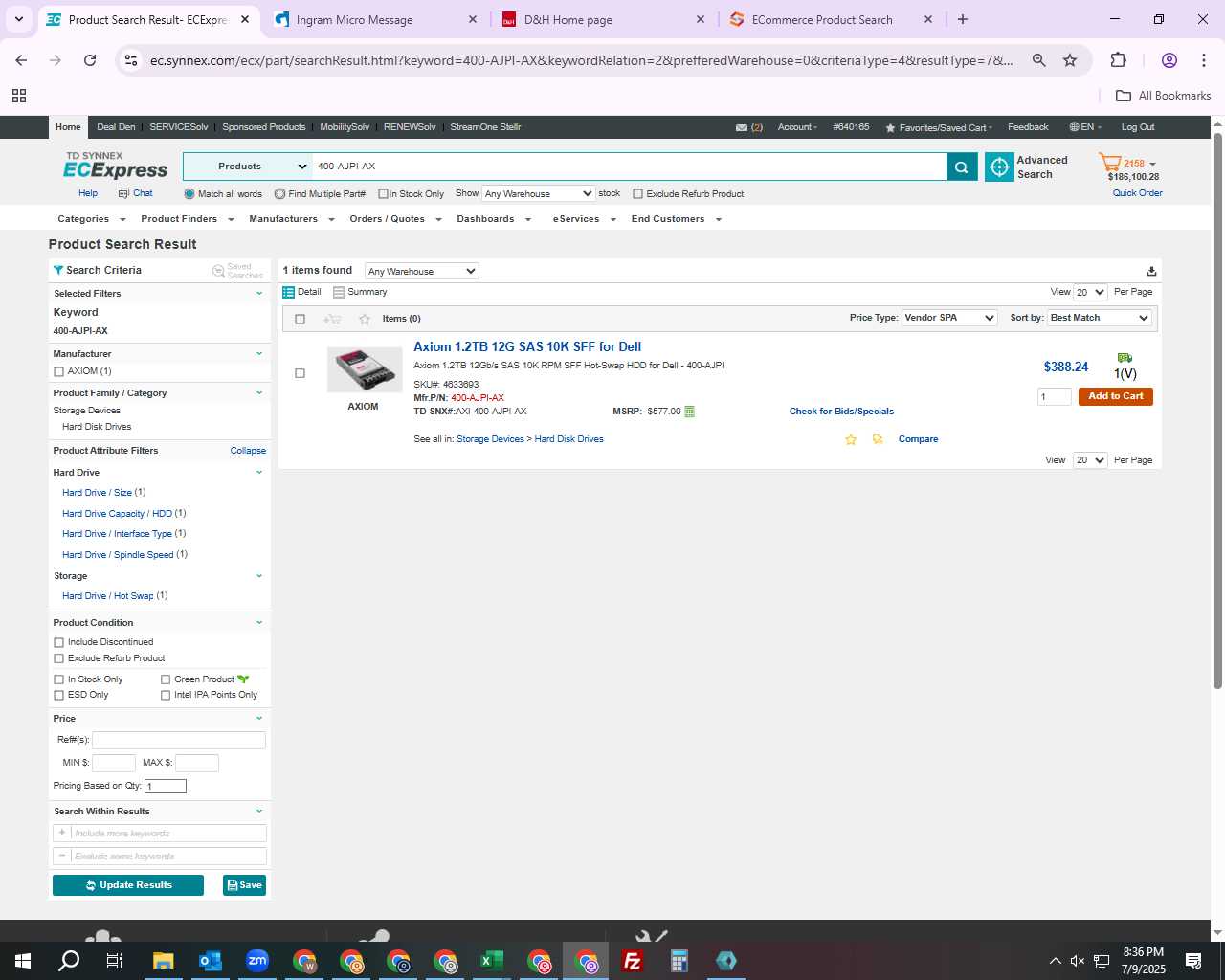The image size is (1225, 980).
Task: Click the download results icon
Action: pyautogui.click(x=1151, y=271)
